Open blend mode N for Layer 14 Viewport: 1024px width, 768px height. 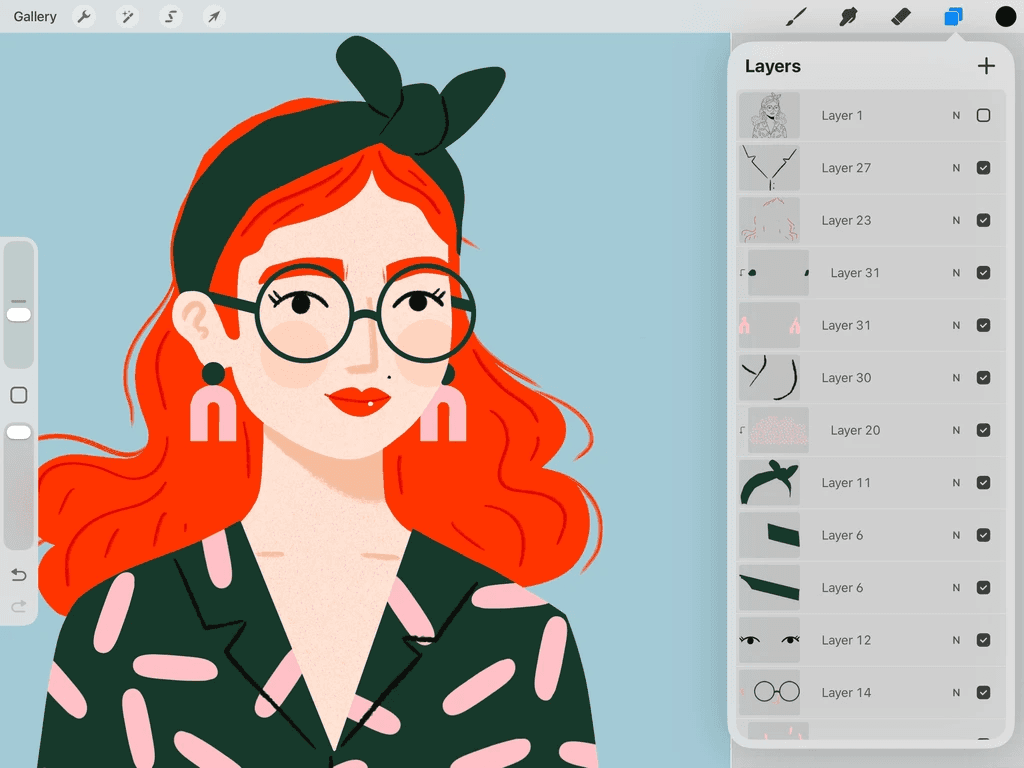(x=956, y=692)
